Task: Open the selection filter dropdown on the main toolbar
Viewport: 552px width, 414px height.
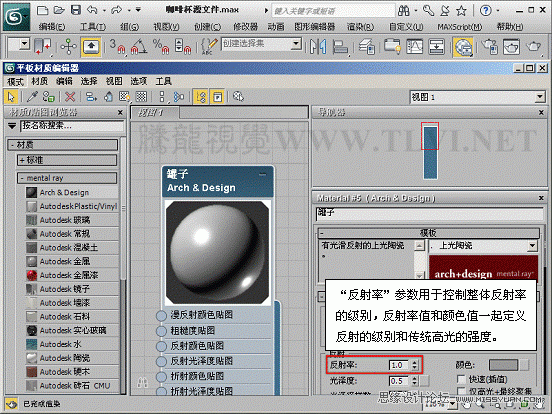Action: 25,44
